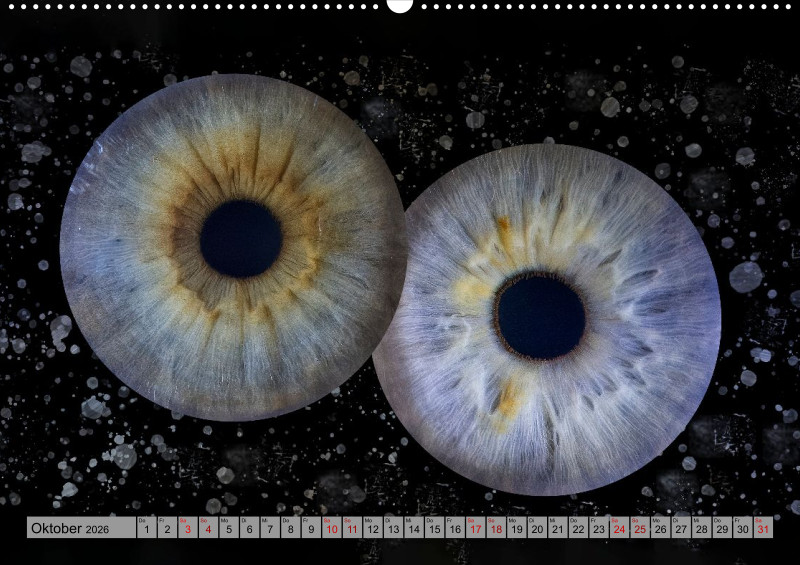Select the last day, red 31
This screenshot has height=565, width=800.
(764, 528)
